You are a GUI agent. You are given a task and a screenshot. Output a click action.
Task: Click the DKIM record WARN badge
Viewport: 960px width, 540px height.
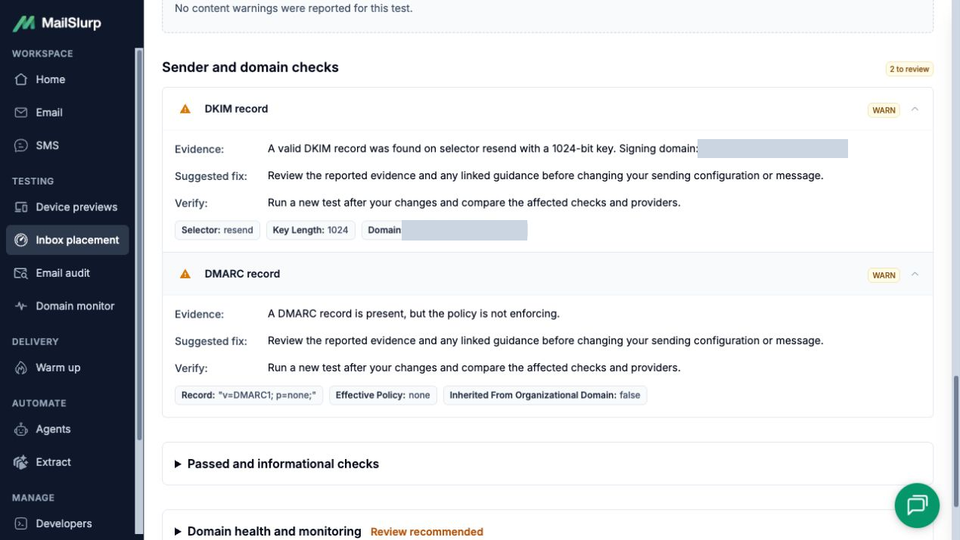883,110
